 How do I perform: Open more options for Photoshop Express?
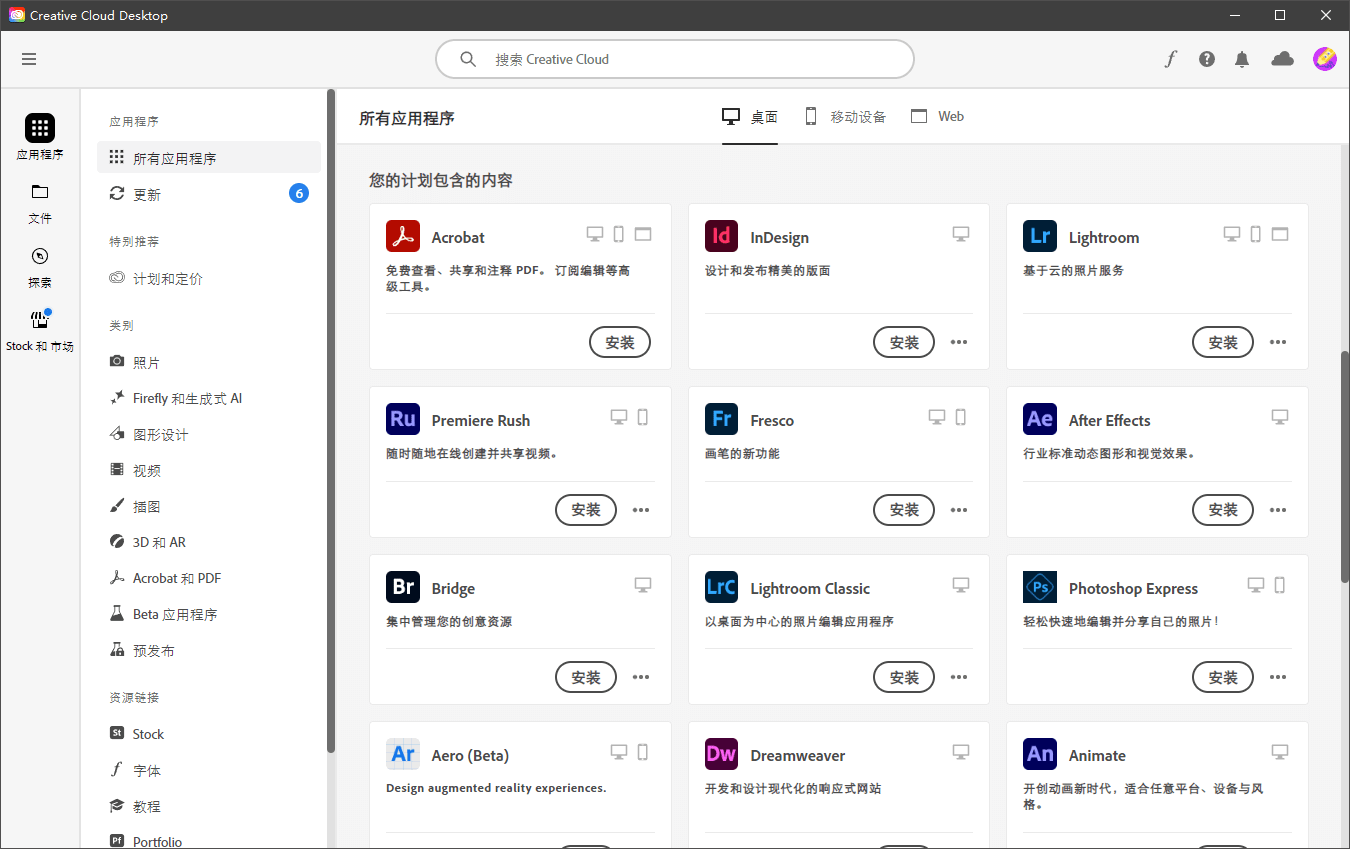pyautogui.click(x=1277, y=677)
